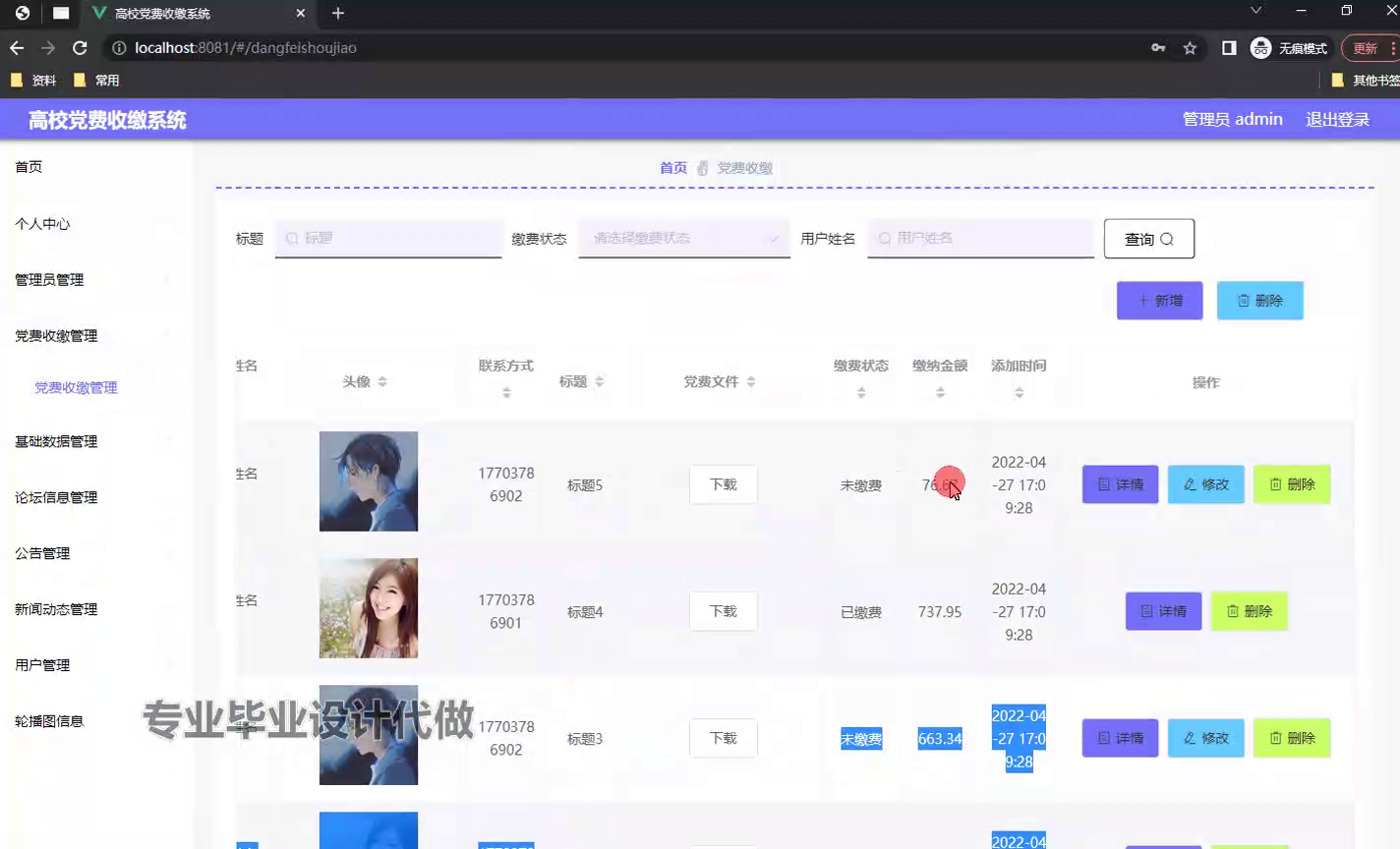Sort by 缴纳金额 column arrows
The width and height of the screenshot is (1400, 849).
click(940, 392)
